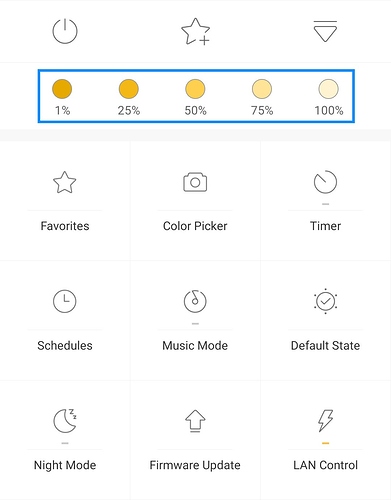This screenshot has height=500, width=391.
Task: Add to favorites with star-plus icon
Action: point(196,31)
